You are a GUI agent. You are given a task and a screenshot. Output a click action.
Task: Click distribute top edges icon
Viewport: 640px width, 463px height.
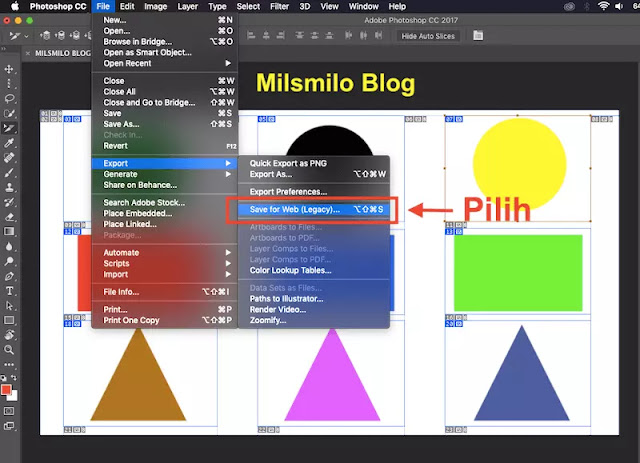click(x=300, y=36)
